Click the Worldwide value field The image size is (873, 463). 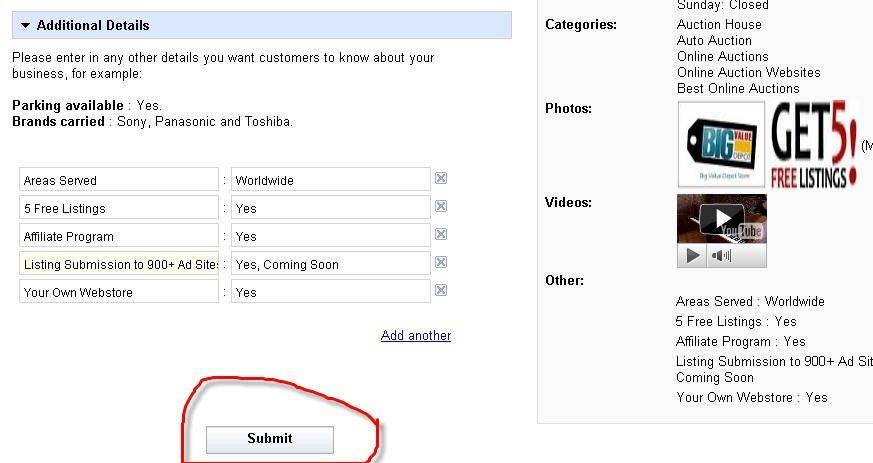point(330,180)
